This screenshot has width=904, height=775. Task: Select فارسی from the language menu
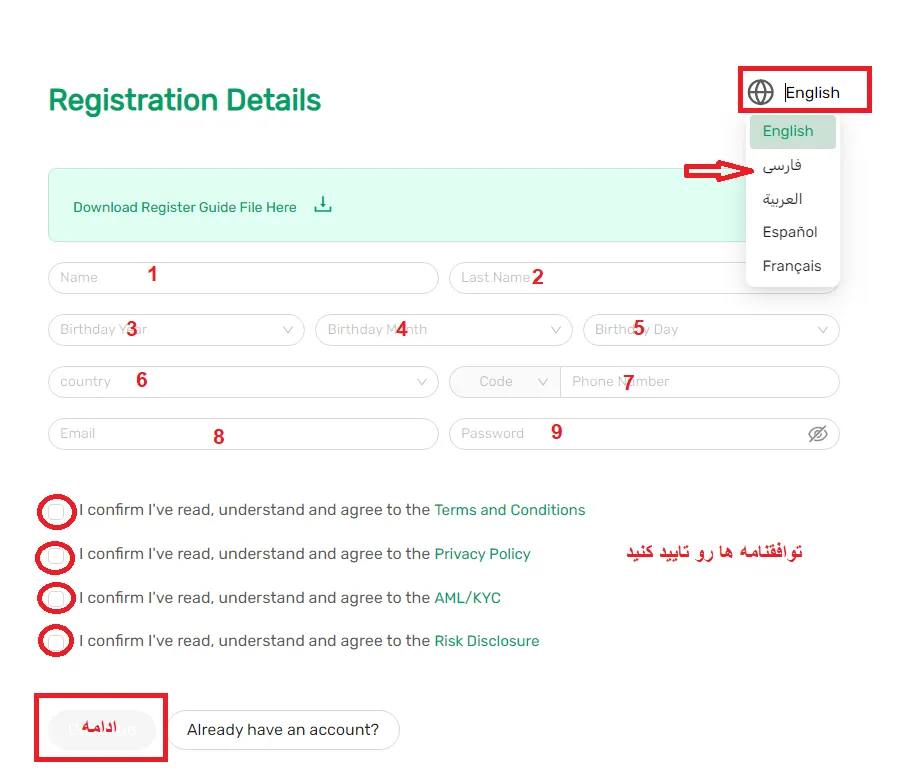782,165
